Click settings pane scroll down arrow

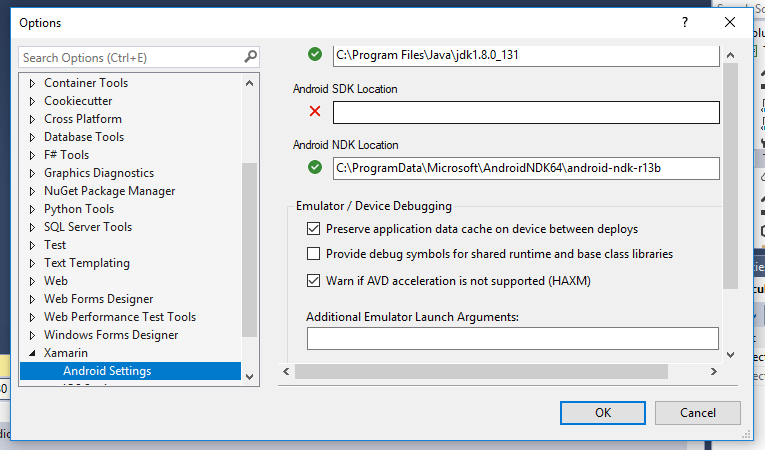730,355
